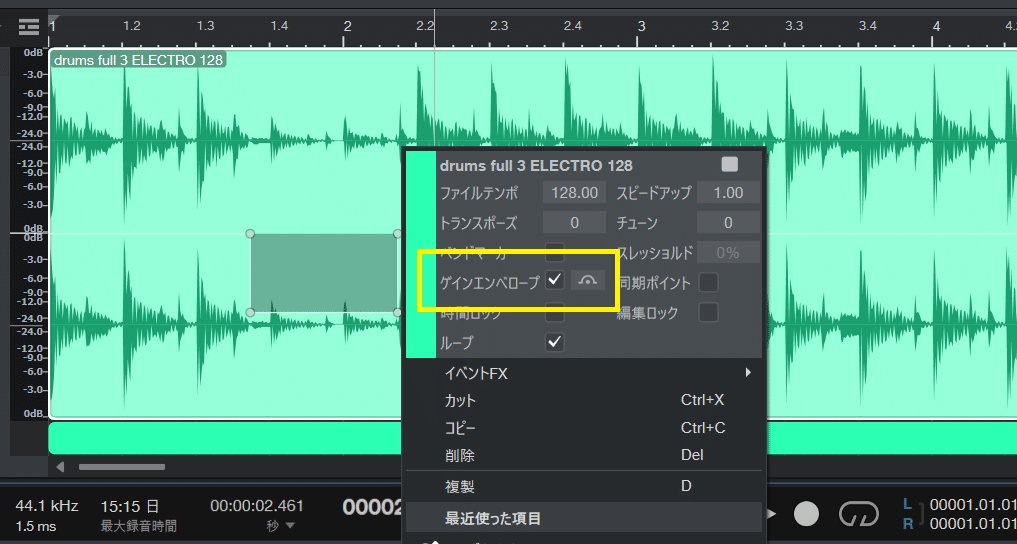Choose 削除 from the context menu
The width and height of the screenshot is (1017, 544).
coord(584,456)
